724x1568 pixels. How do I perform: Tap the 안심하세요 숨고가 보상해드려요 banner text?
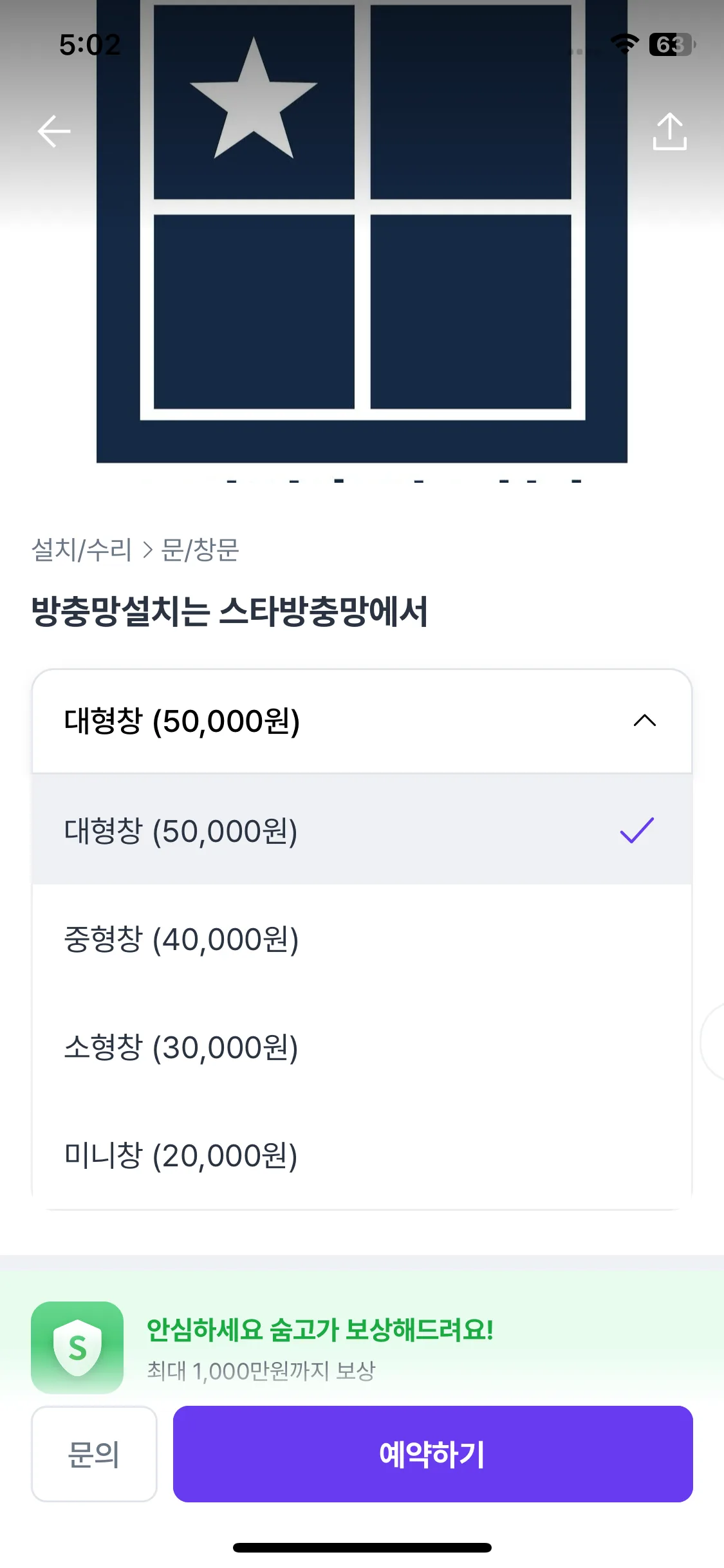(x=320, y=1330)
